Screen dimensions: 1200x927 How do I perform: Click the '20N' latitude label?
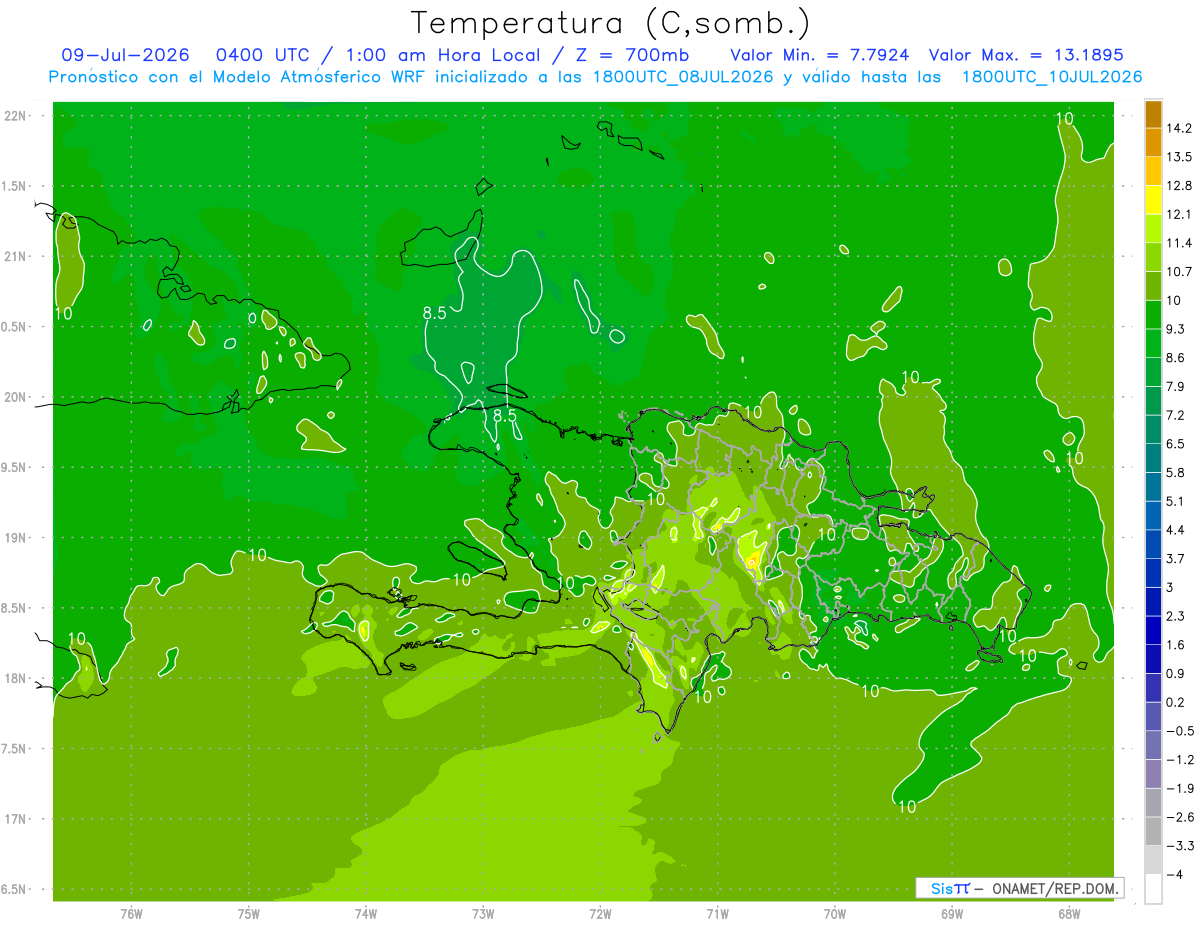[x=16, y=397]
